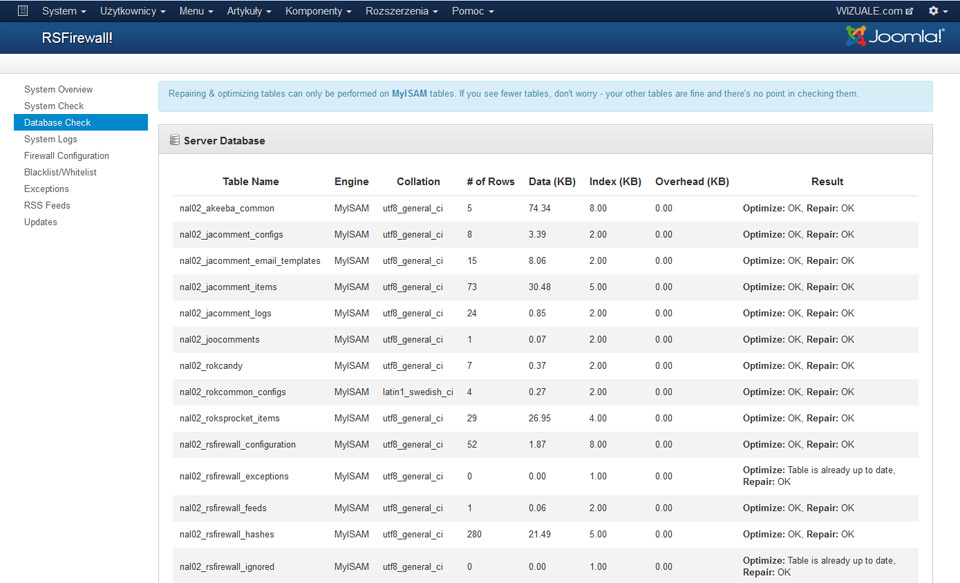960x583 pixels.
Task: Click nal02_rokcommon_configs table name
Action: [233, 393]
